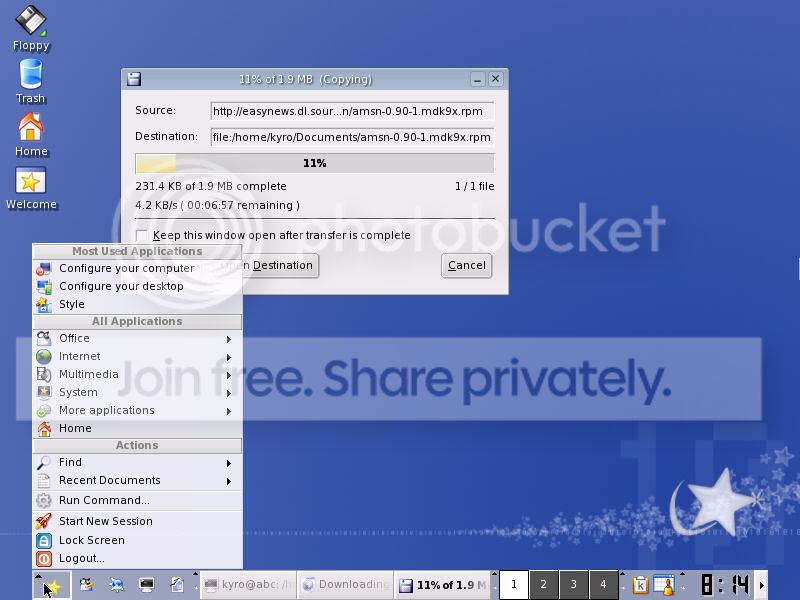Launch the terminal icon in the panel
800x600 pixels.
[146, 585]
